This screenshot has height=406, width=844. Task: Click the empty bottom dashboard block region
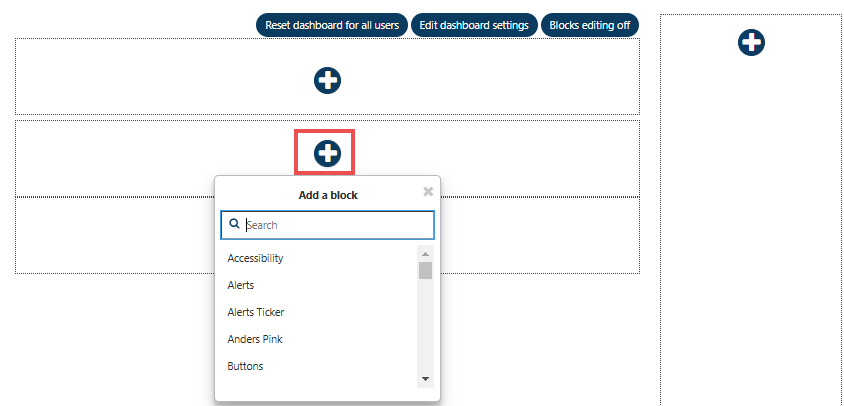coord(540,235)
